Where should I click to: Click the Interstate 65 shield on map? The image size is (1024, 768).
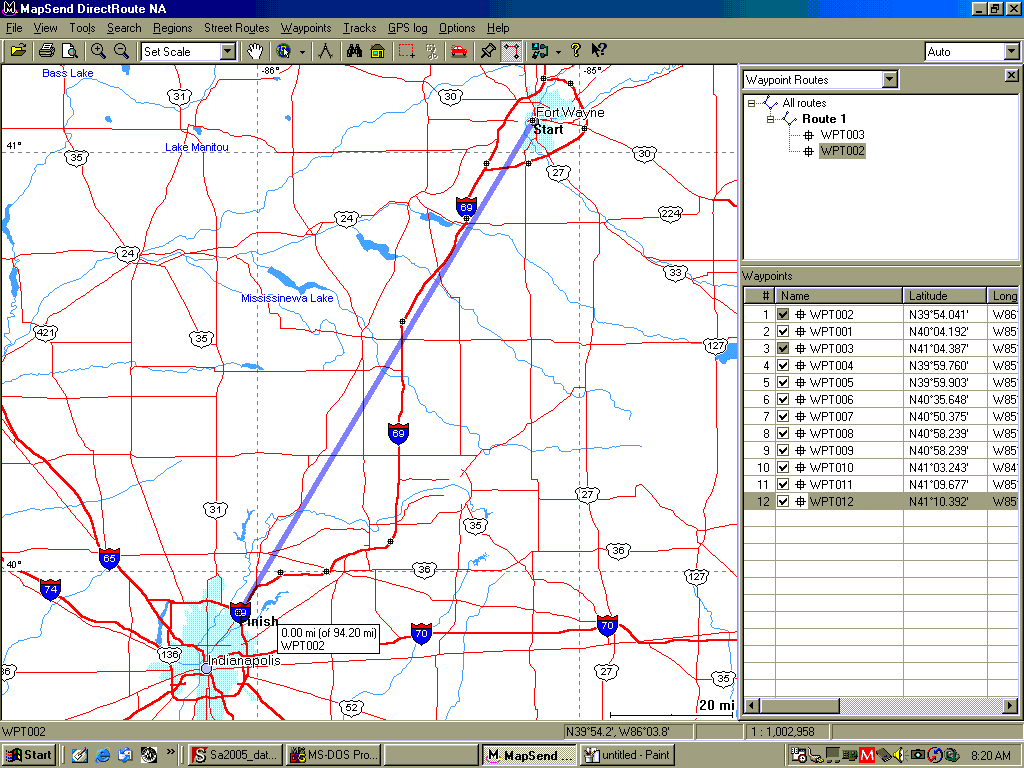[109, 558]
